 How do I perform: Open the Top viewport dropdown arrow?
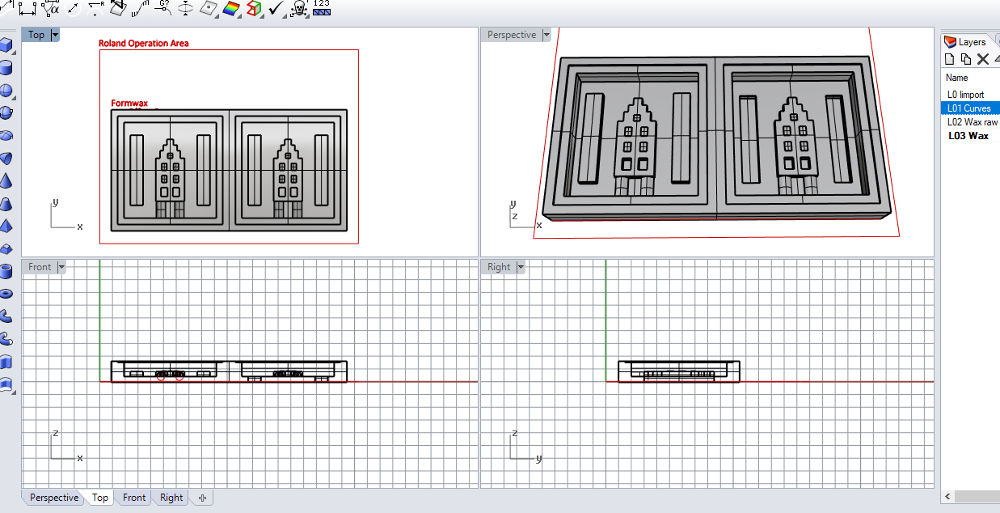coord(55,34)
